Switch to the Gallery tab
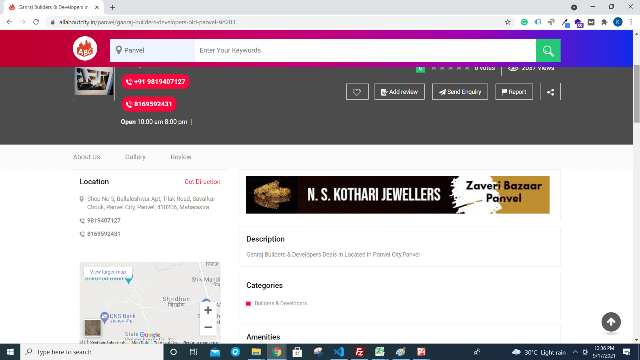 135,157
